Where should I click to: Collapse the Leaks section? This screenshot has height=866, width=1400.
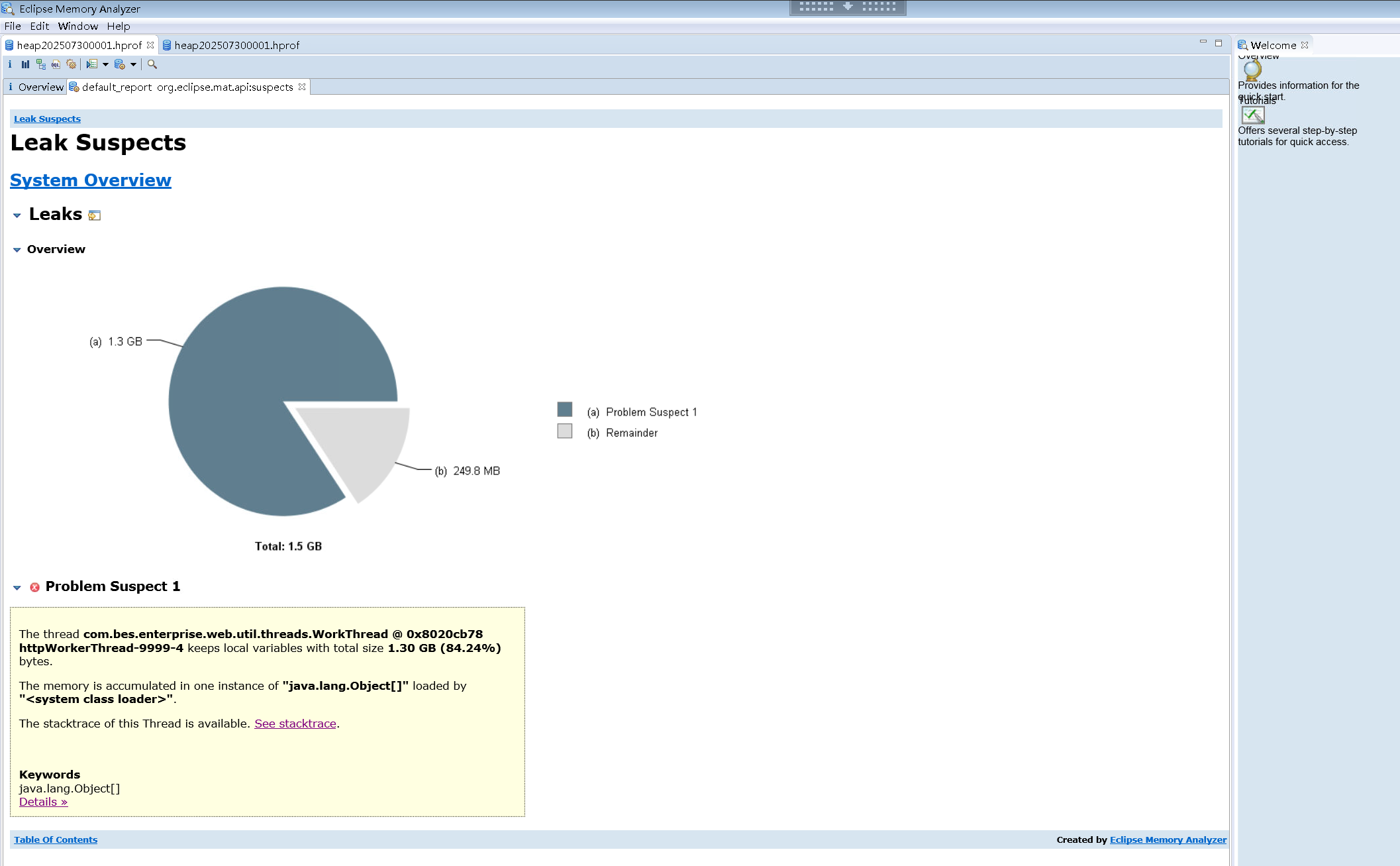coord(17,215)
